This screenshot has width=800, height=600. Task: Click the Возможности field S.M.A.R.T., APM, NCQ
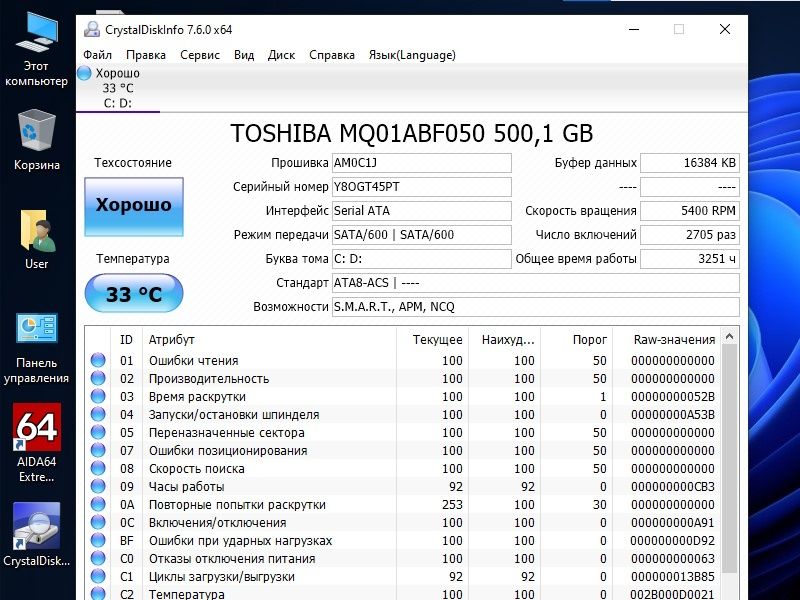pyautogui.click(x=536, y=307)
